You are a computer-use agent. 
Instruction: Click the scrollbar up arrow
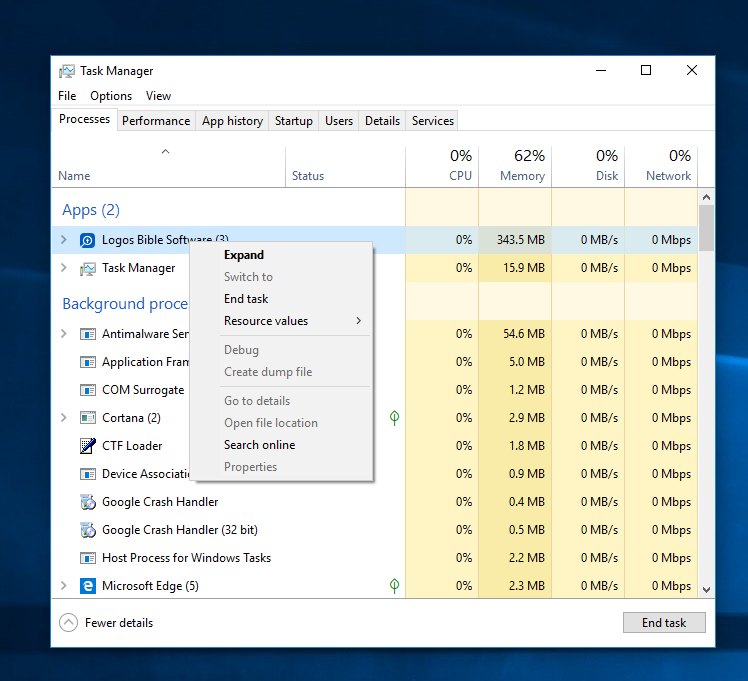click(x=706, y=197)
